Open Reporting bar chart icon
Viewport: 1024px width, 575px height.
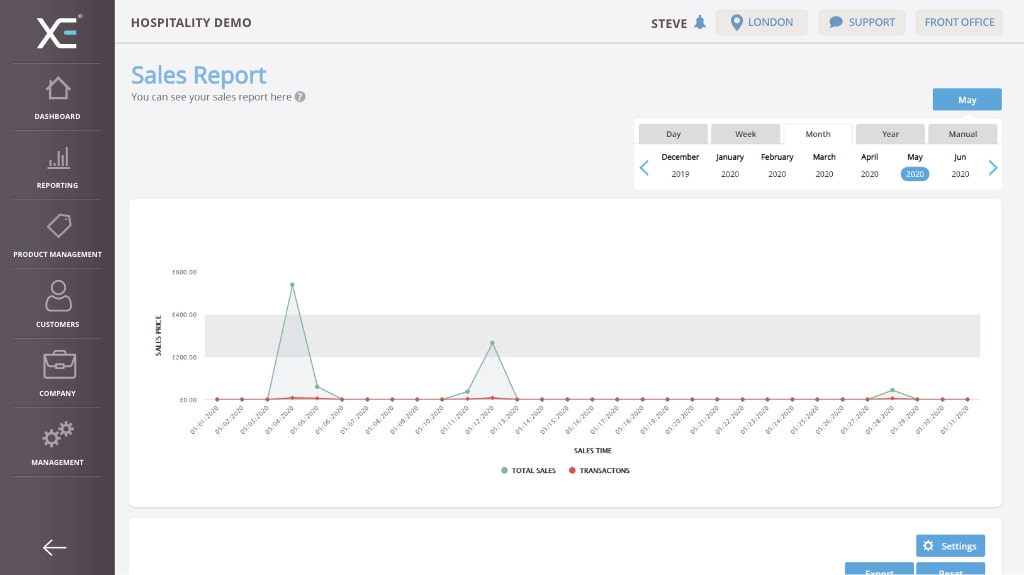(57, 158)
